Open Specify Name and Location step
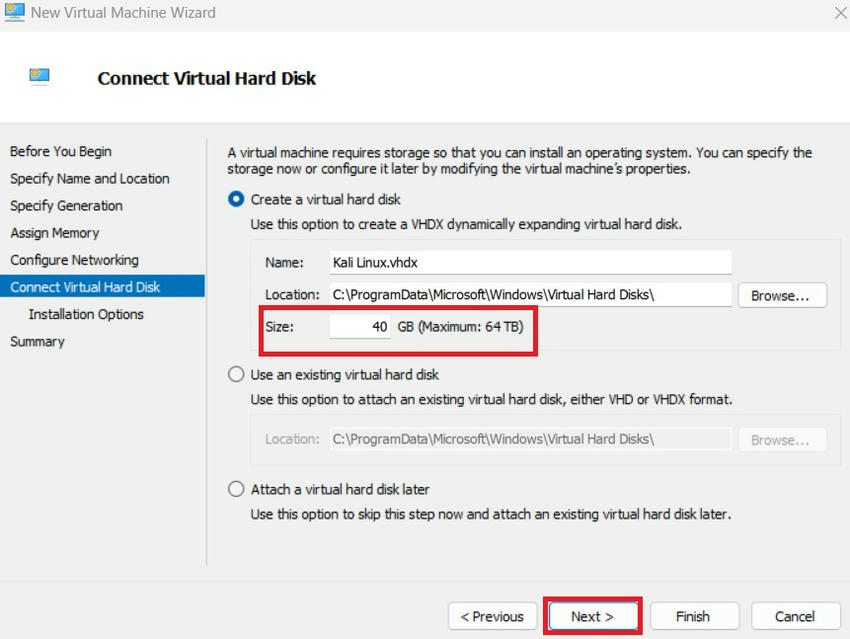 coord(90,179)
